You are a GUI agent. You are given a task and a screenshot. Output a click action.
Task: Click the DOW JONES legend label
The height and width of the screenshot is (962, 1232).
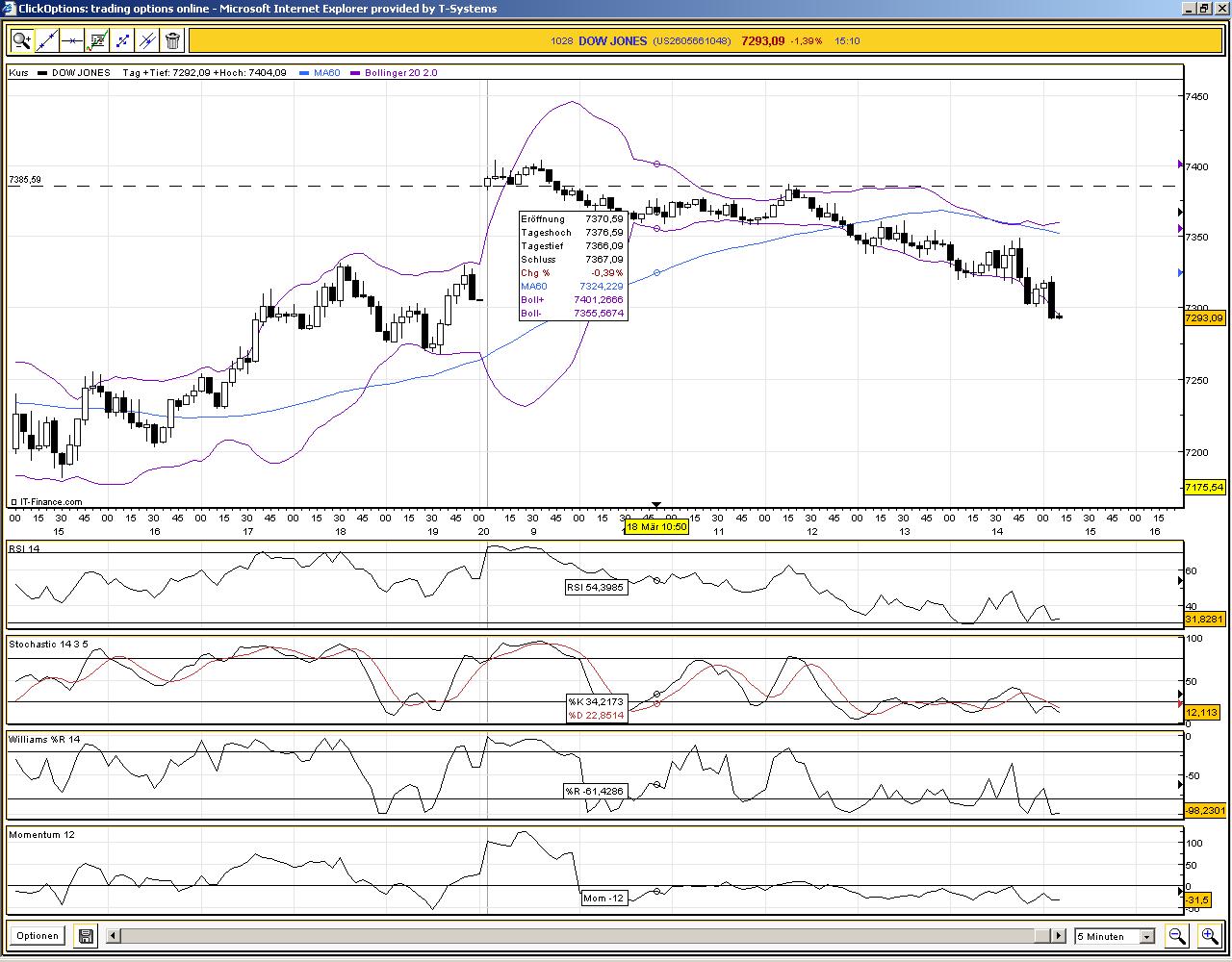point(81,73)
